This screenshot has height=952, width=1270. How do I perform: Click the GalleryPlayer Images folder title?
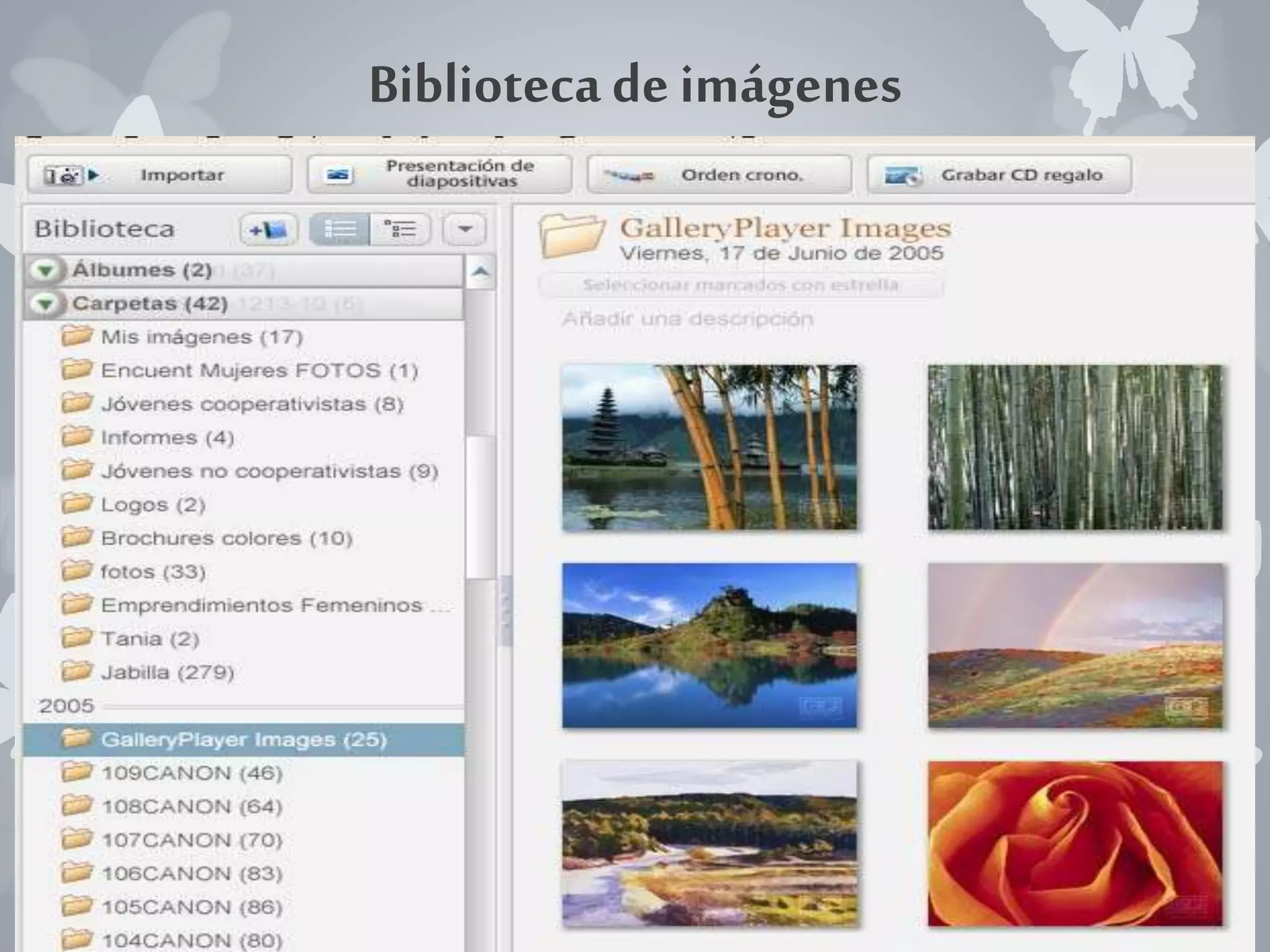coord(786,227)
